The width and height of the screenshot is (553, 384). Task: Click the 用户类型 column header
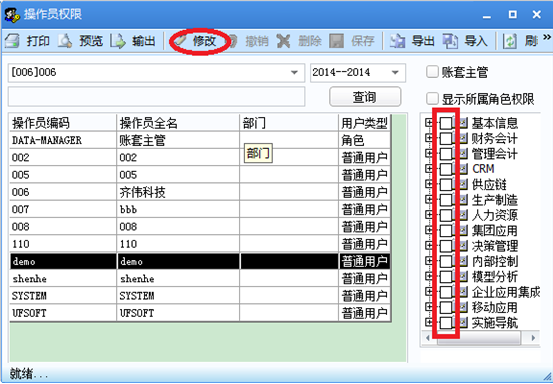point(364,123)
